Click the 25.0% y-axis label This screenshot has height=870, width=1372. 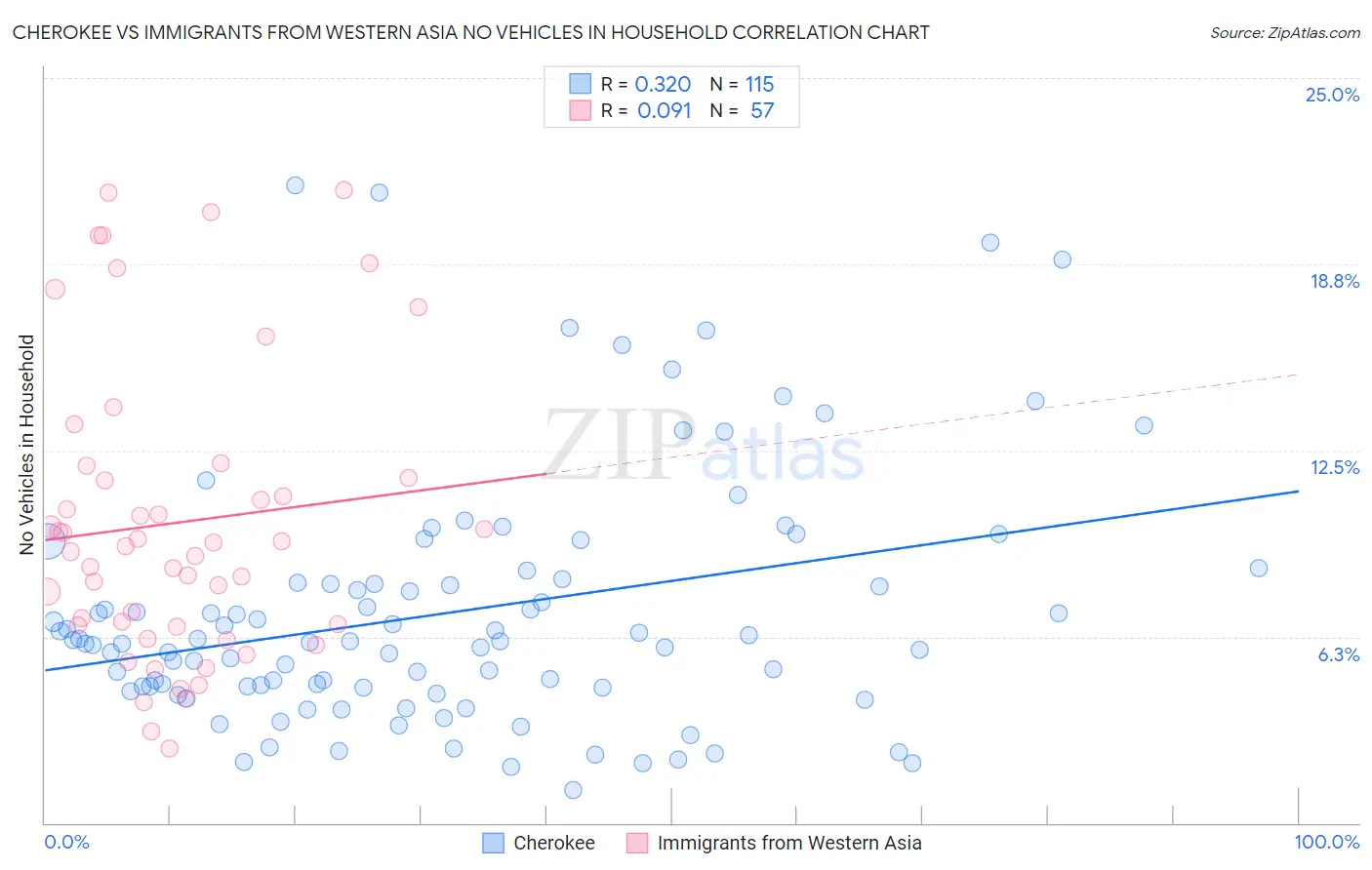click(x=1332, y=95)
